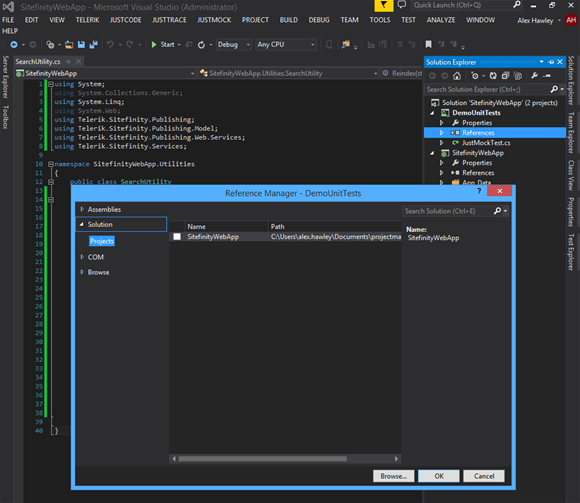Select Projects under Solution category
Viewport: 580px width, 503px height.
pos(102,241)
